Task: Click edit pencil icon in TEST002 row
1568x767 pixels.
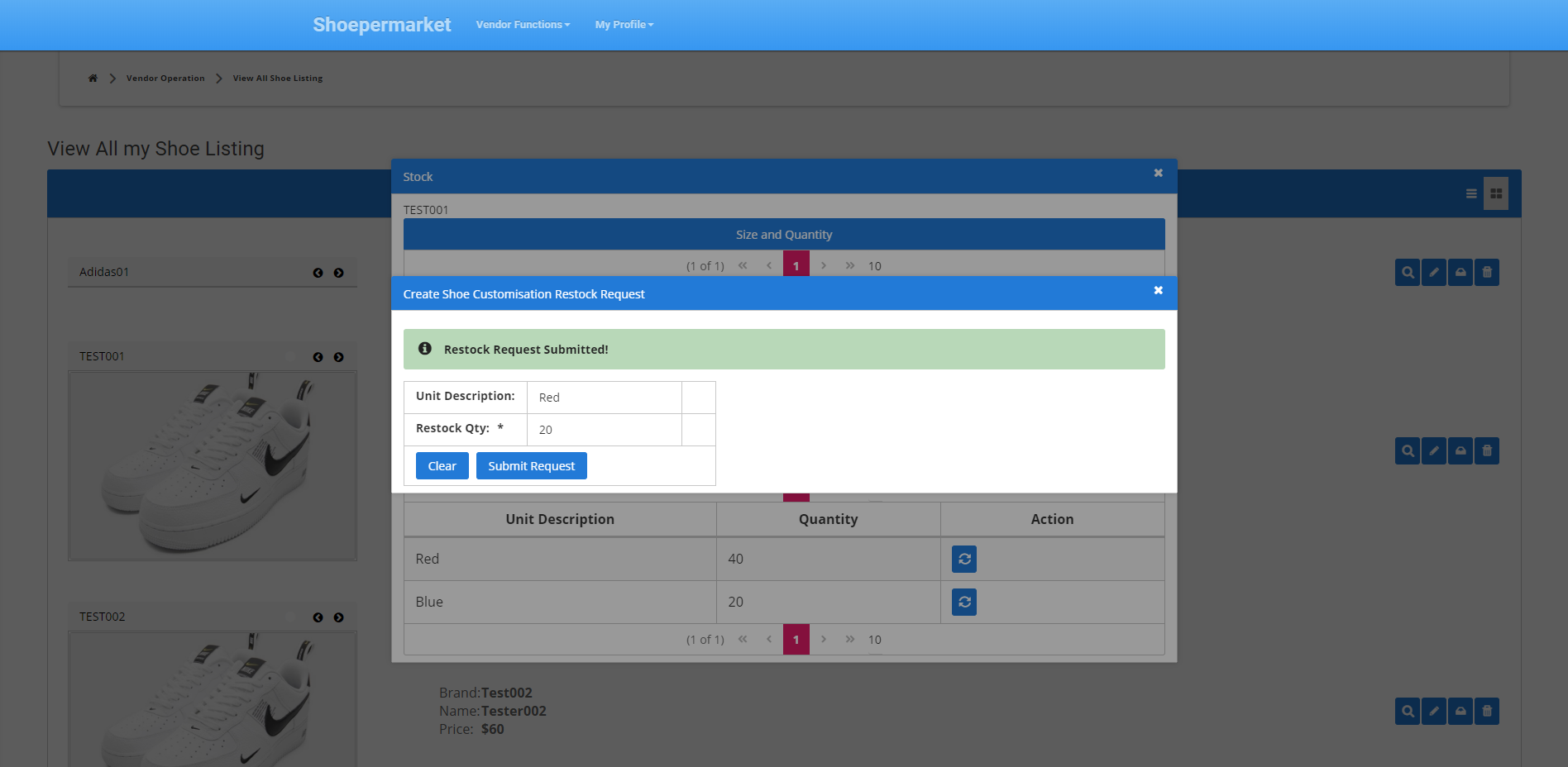Action: pos(1434,711)
